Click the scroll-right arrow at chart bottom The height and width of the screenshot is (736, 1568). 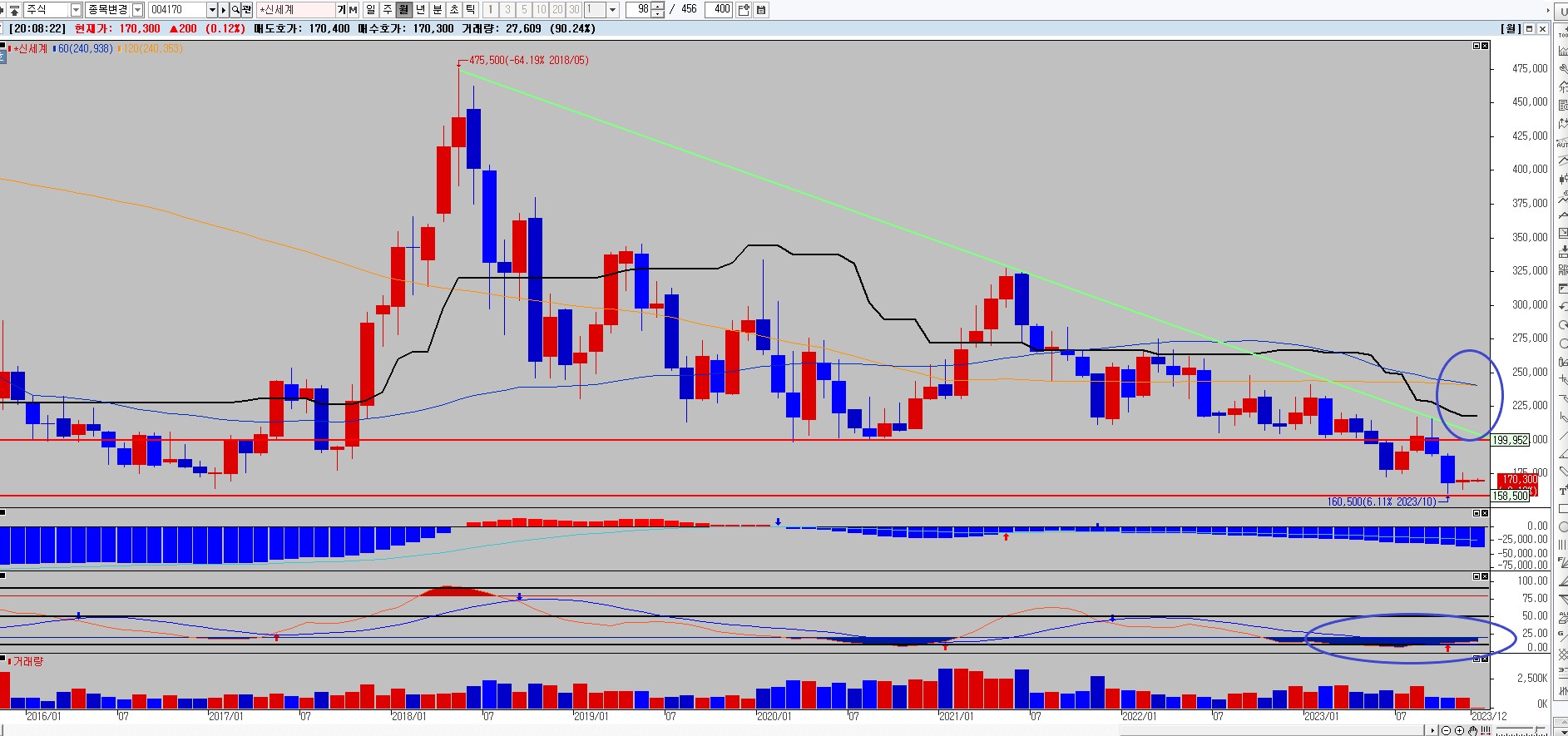[x=1432, y=730]
